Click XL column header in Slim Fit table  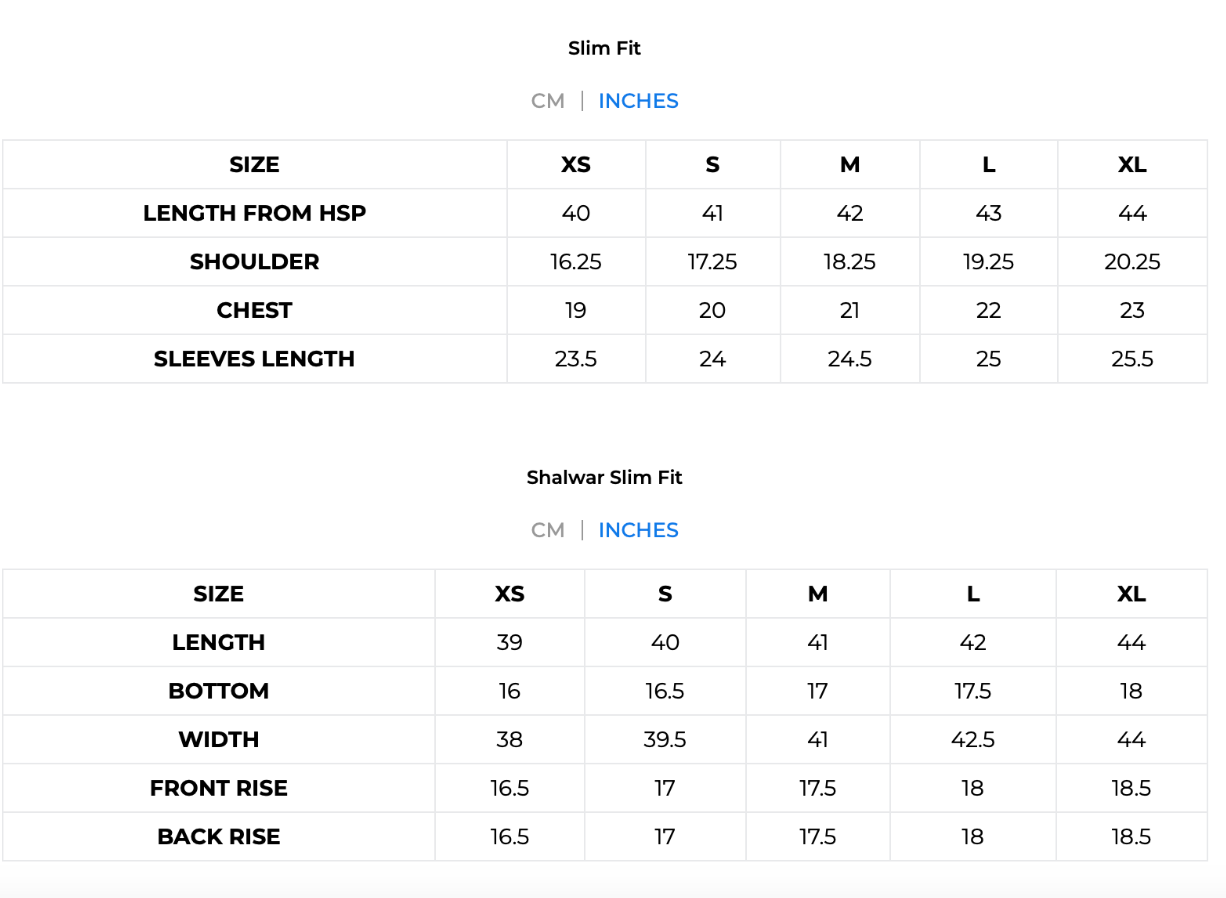tap(1132, 165)
